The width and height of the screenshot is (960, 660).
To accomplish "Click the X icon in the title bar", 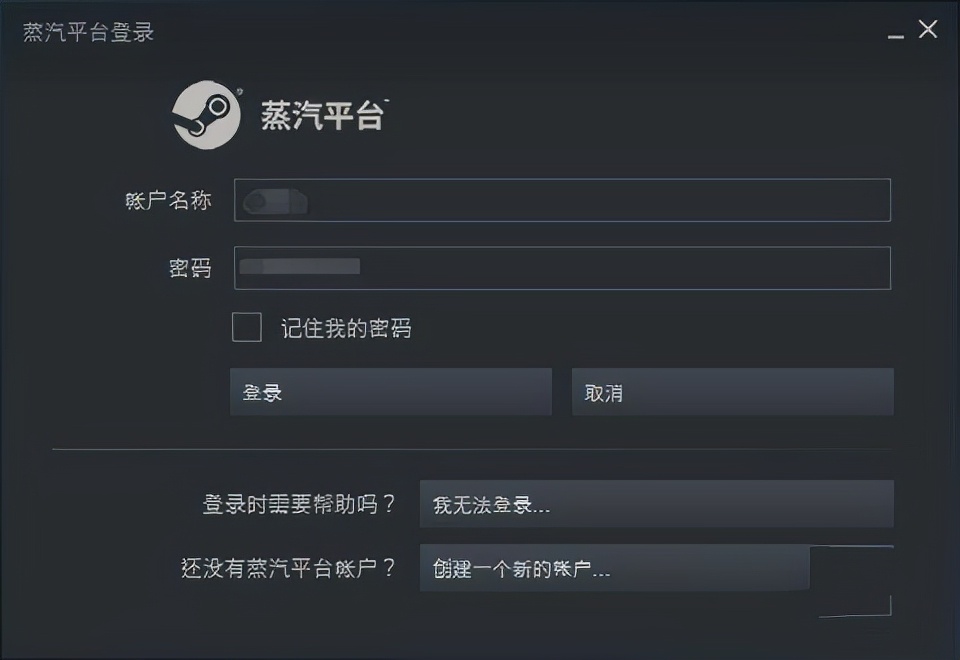I will pos(928,30).
